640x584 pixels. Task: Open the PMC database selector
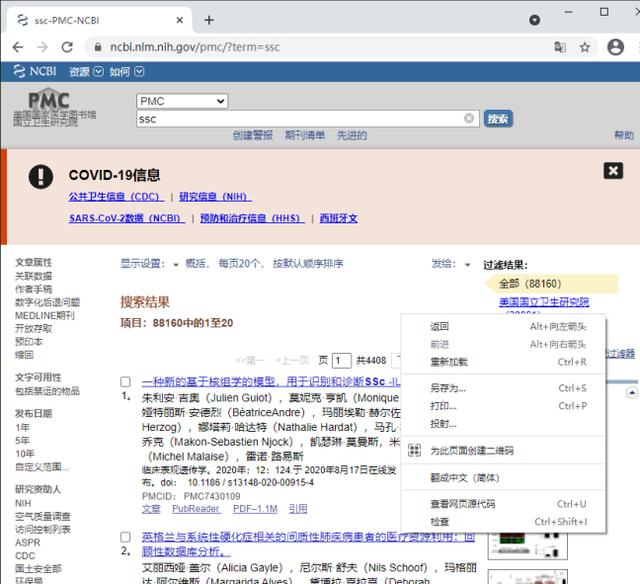(182, 101)
